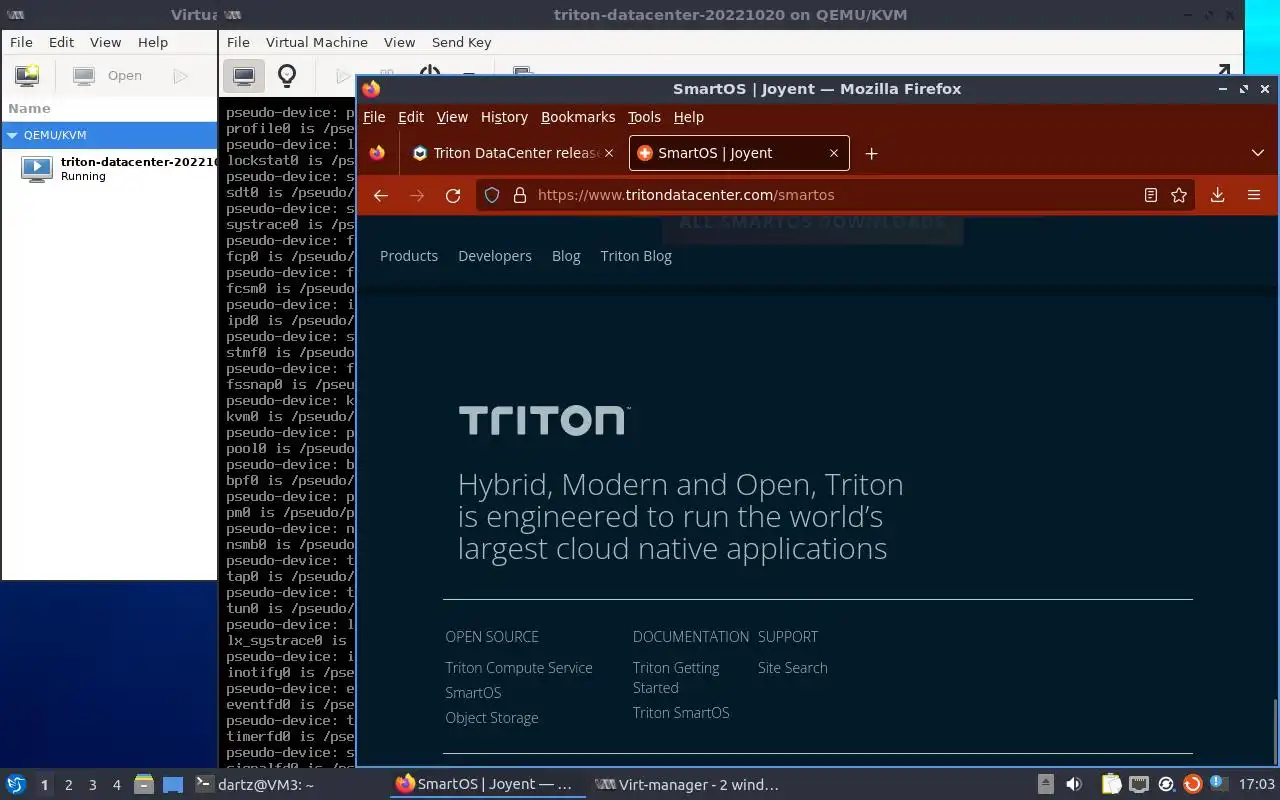Open the View menu in the VM console window
This screenshot has height=800, width=1280.
tap(399, 42)
